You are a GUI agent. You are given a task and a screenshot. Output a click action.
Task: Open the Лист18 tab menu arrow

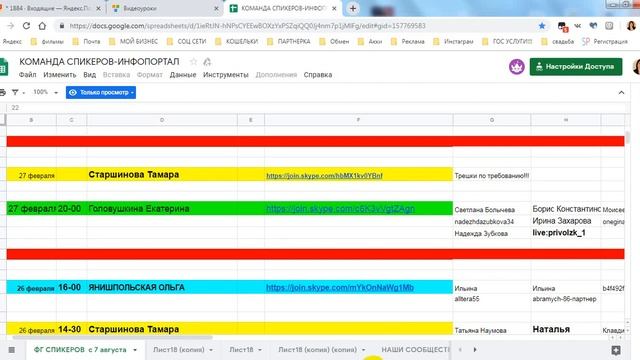260,350
